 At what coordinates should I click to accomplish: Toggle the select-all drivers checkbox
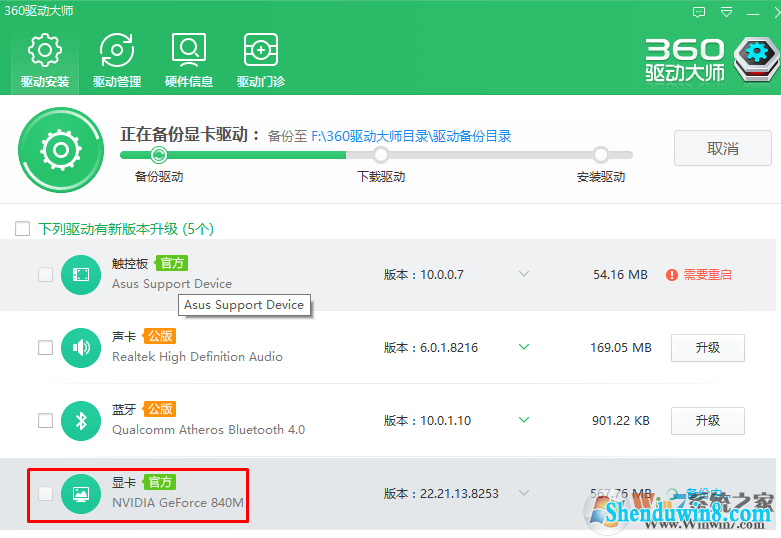(x=22, y=229)
